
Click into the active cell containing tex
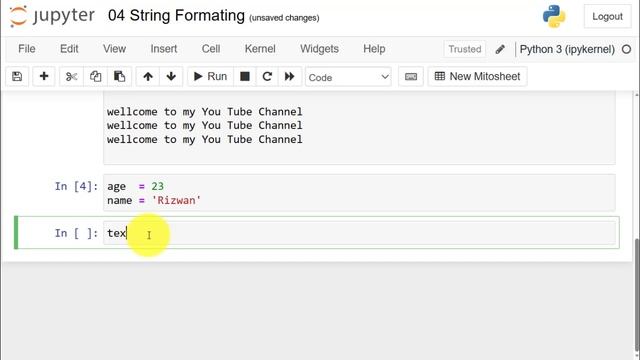pyautogui.click(x=359, y=233)
